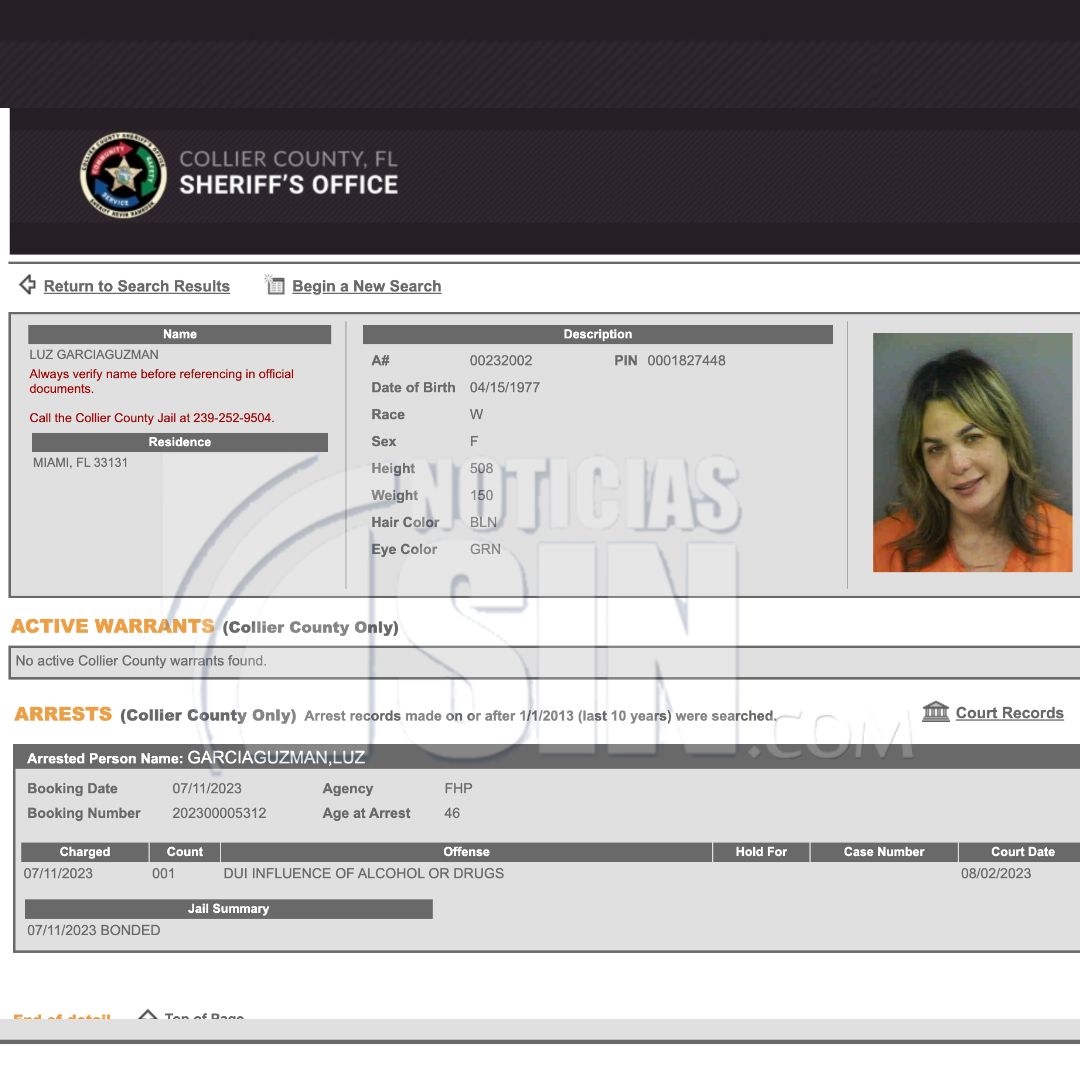This screenshot has height=1080, width=1080.
Task: Click the Description section header
Action: coord(597,334)
